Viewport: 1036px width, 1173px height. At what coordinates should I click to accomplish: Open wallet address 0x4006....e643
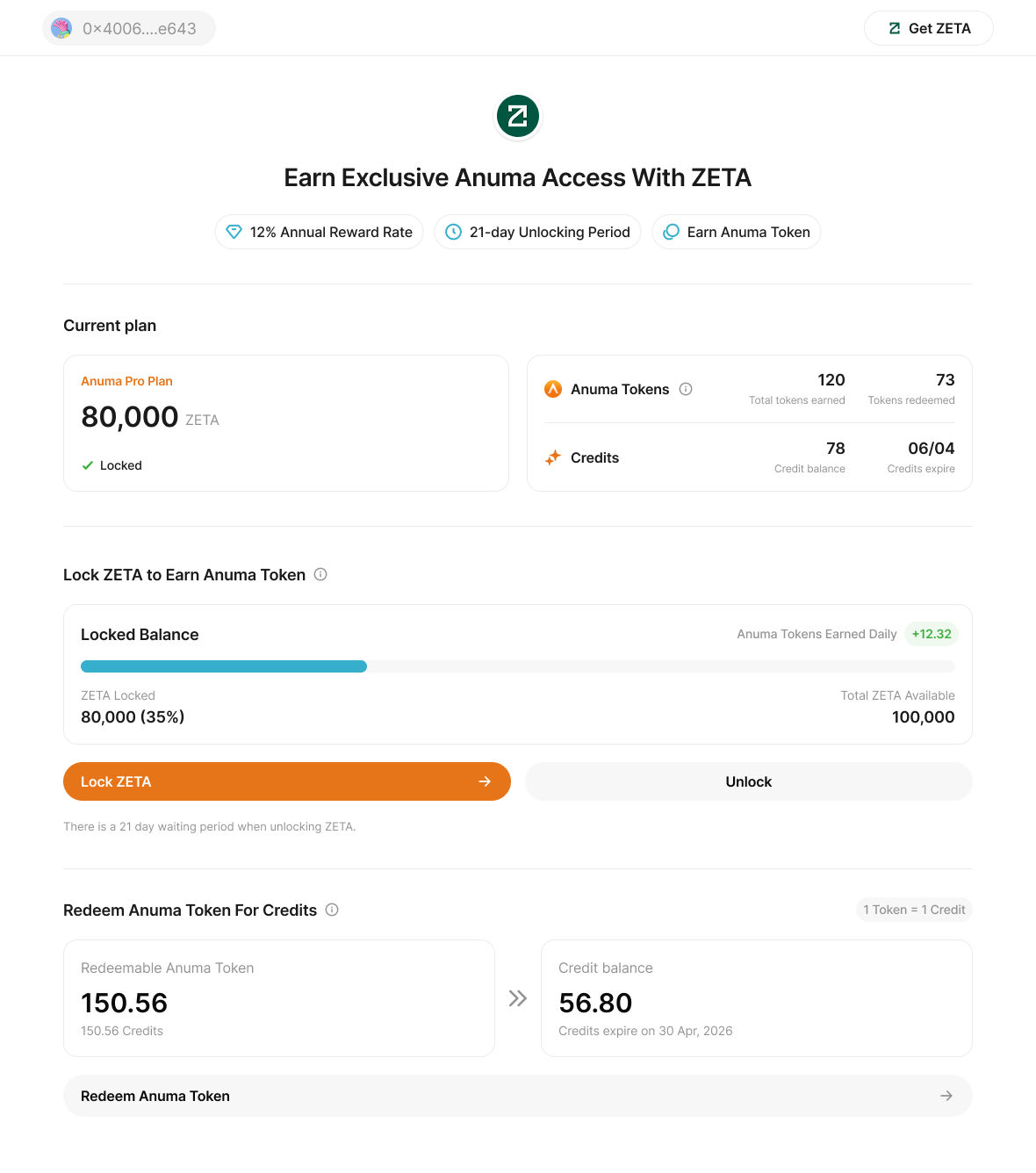pos(129,28)
